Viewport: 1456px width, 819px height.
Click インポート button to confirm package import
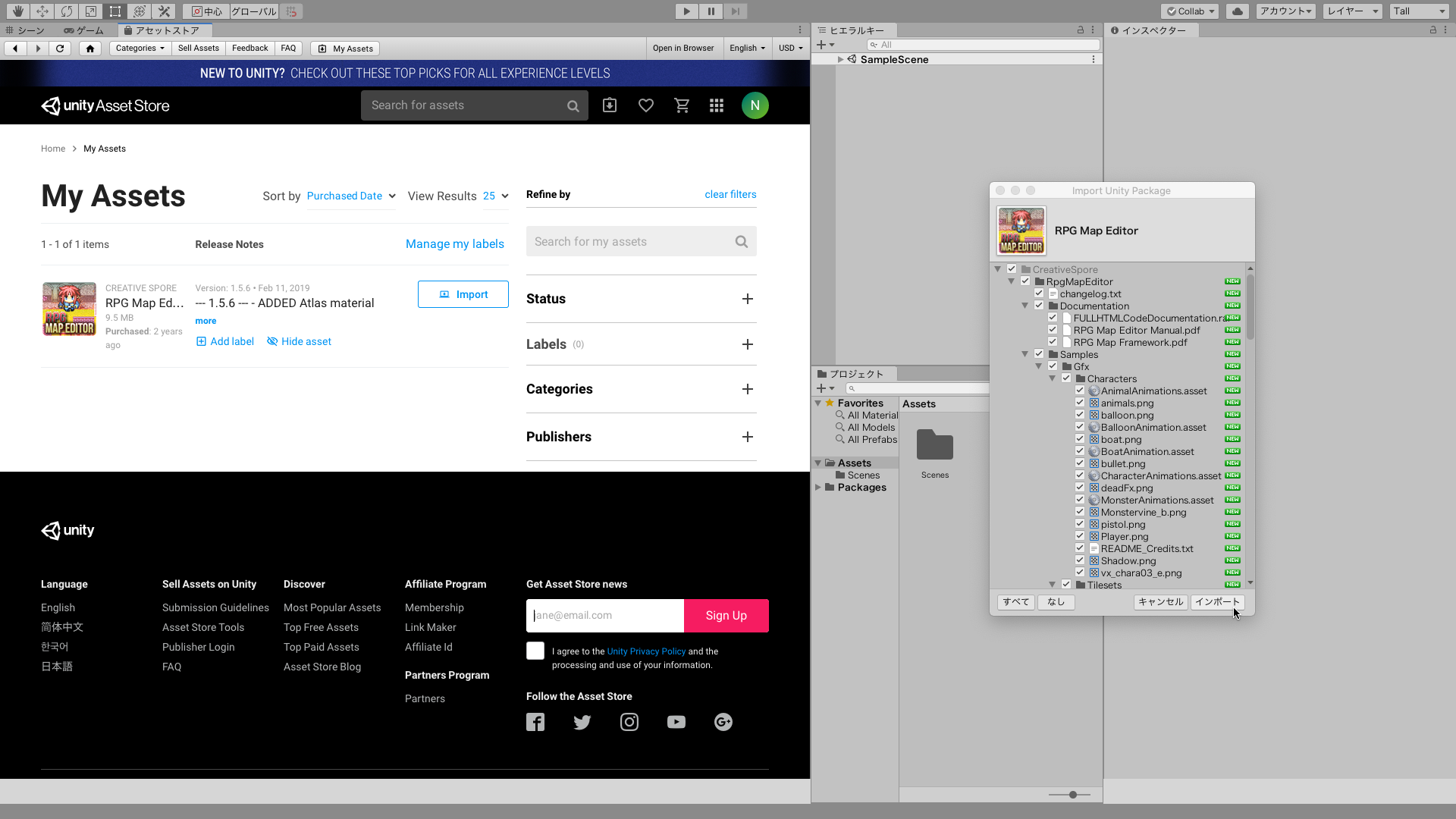click(x=1216, y=601)
